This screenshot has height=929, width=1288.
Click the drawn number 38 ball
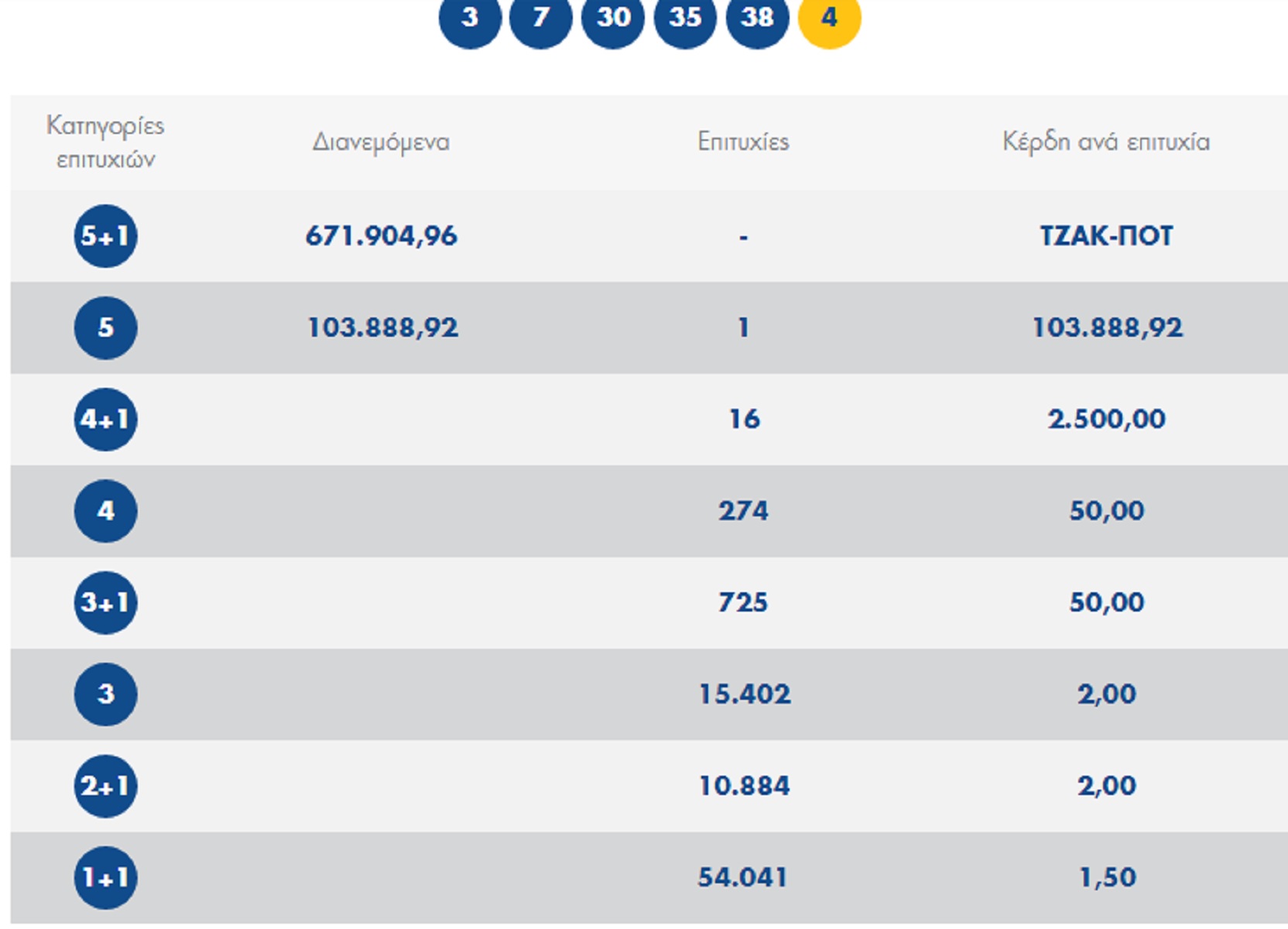pos(757,18)
